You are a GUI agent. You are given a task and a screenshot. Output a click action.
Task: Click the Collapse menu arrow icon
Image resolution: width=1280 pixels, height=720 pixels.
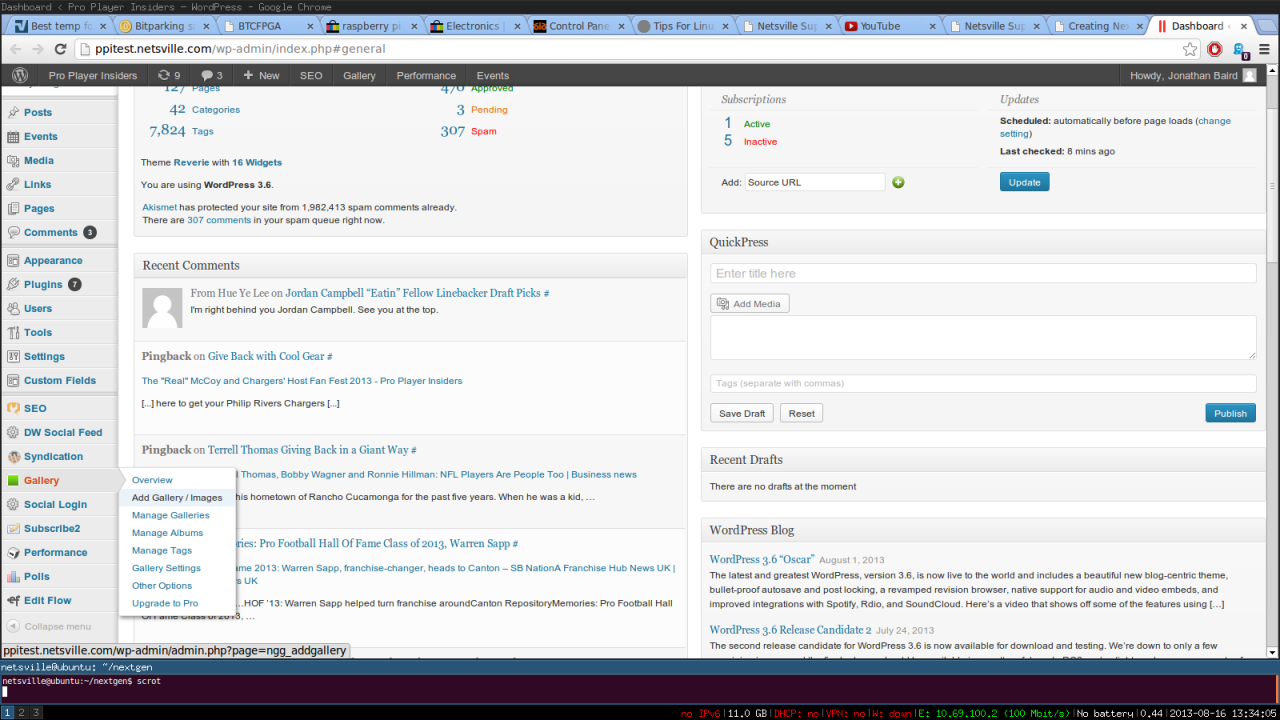12,626
